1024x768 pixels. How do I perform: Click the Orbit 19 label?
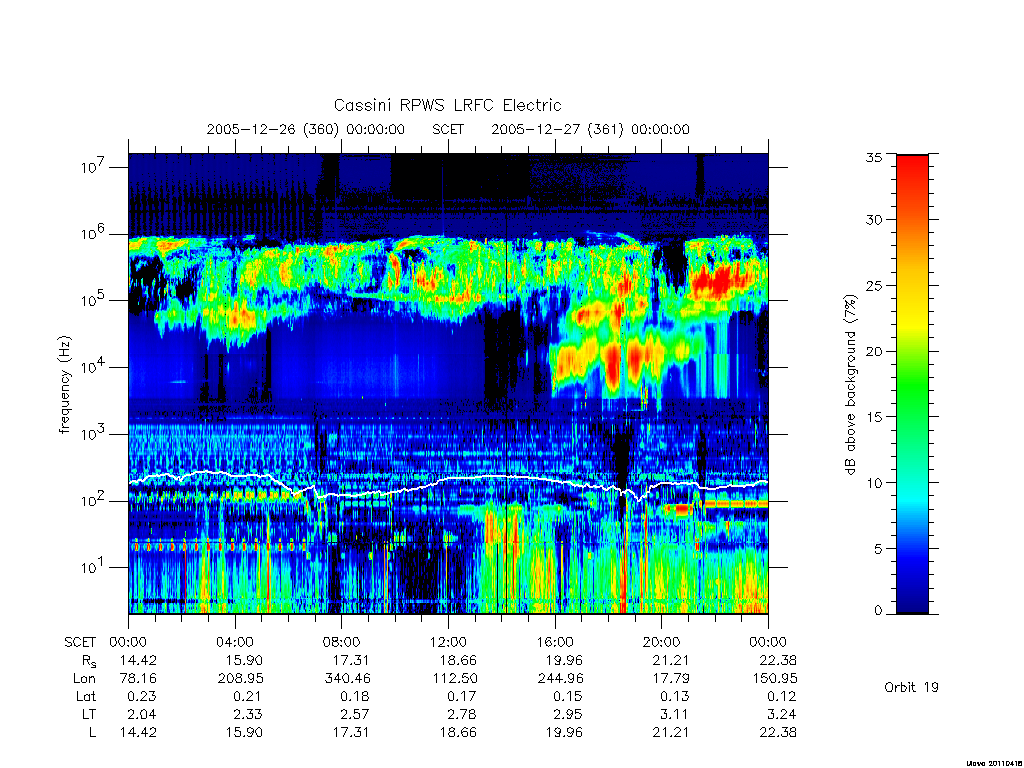pos(911,687)
